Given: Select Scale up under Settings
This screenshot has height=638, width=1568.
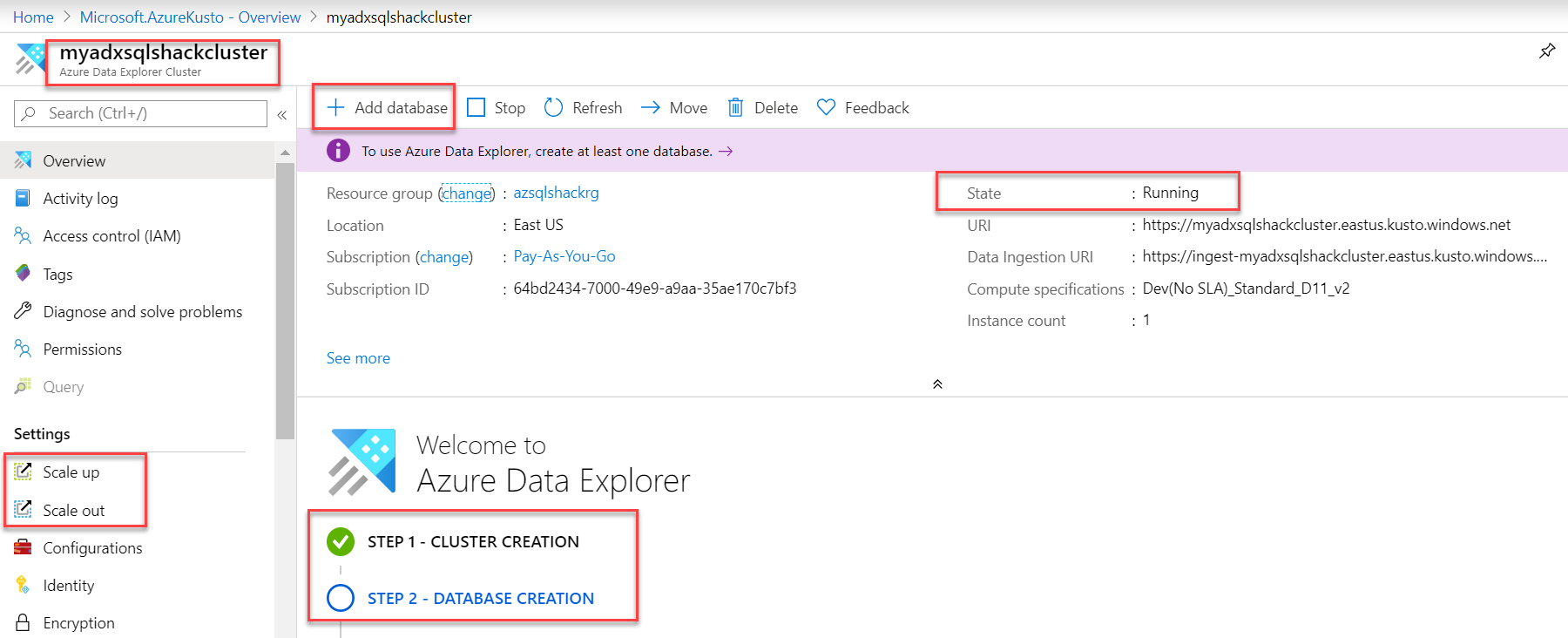Looking at the screenshot, I should pyautogui.click(x=71, y=472).
